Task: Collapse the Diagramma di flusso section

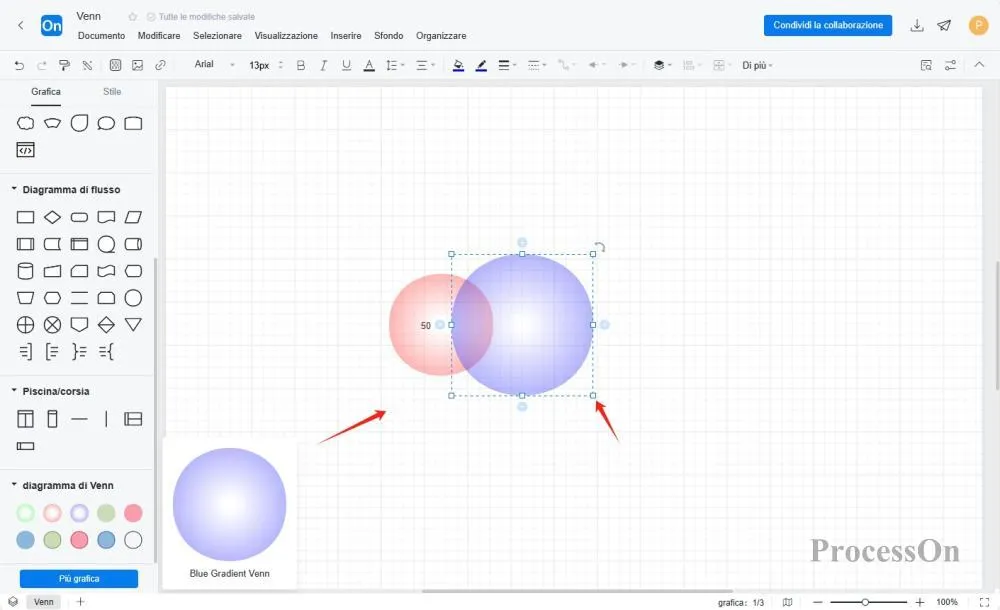Action: (14, 189)
